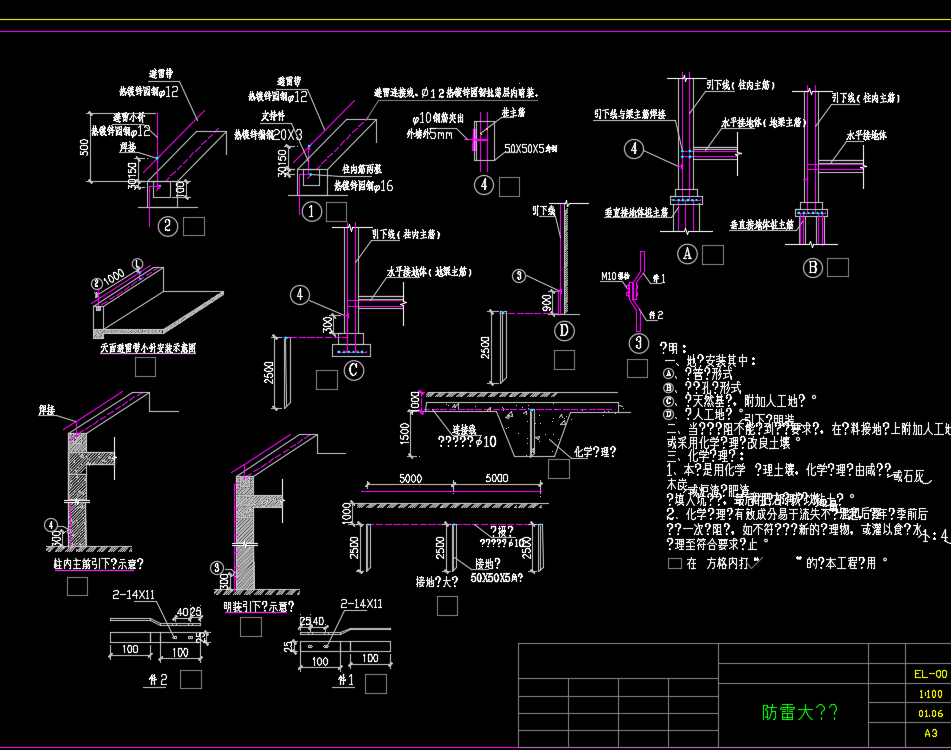Select the 1:100 scale cell

point(929,693)
